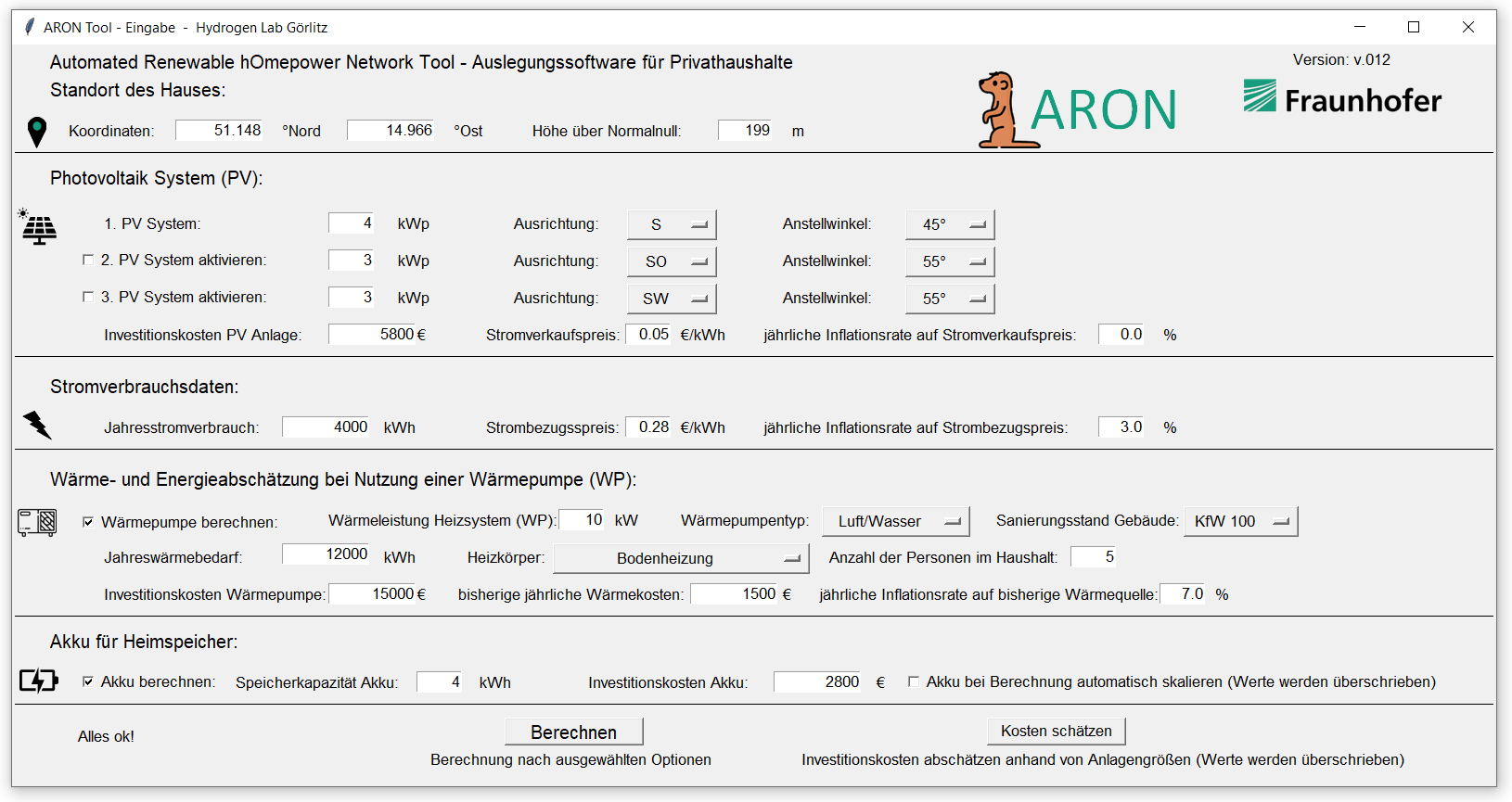
Task: Click Inflationsrate Stromverkaufspreis field 0.0
Action: [x=1121, y=334]
